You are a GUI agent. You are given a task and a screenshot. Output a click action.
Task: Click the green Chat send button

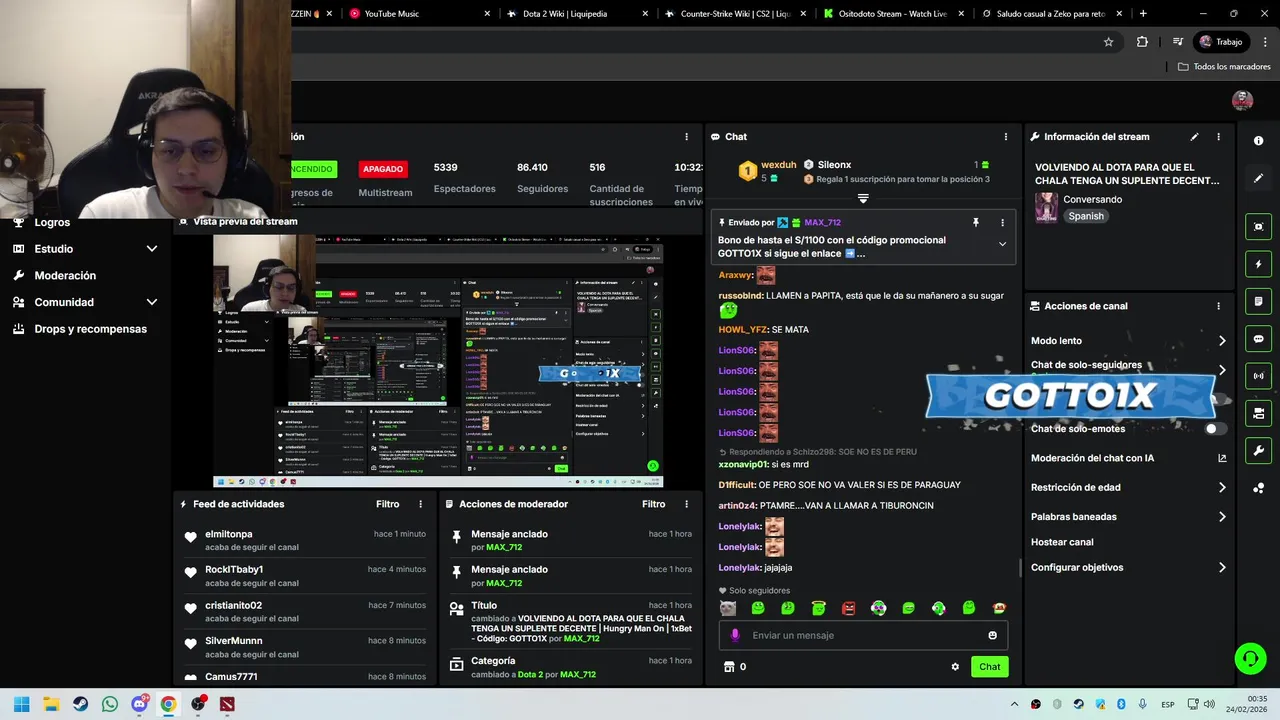989,667
